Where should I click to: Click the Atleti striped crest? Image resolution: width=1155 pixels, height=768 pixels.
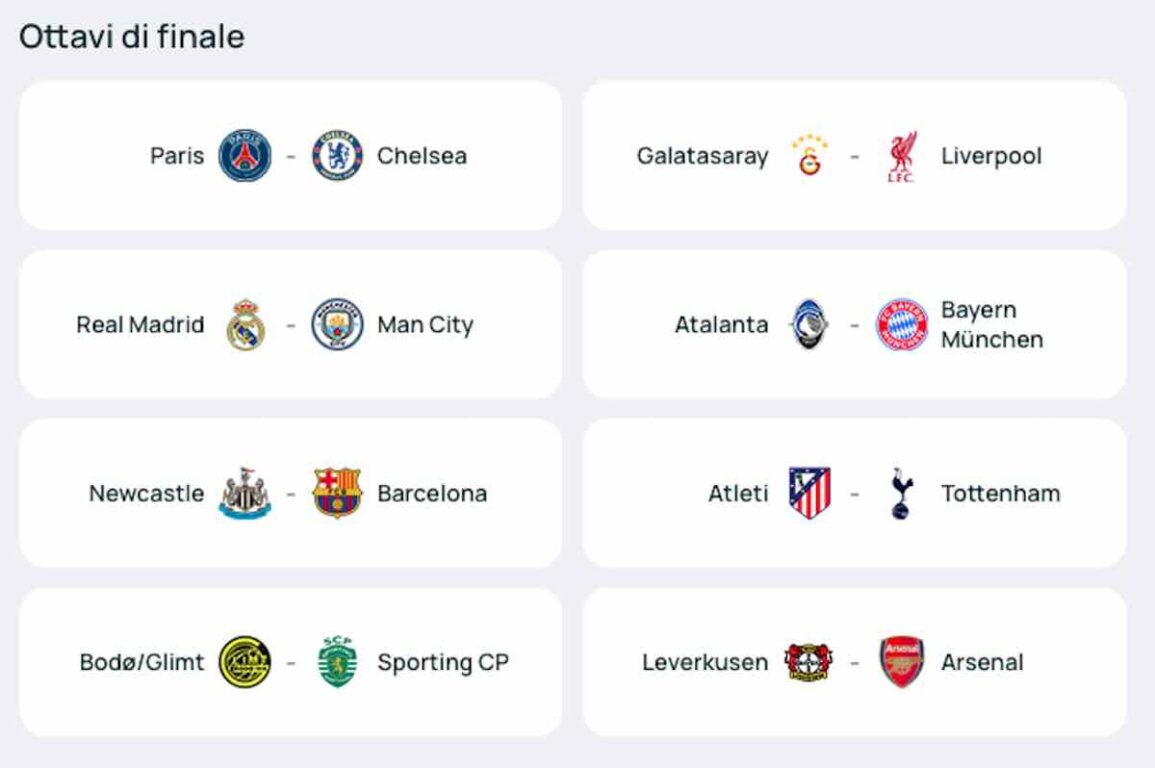click(x=809, y=493)
